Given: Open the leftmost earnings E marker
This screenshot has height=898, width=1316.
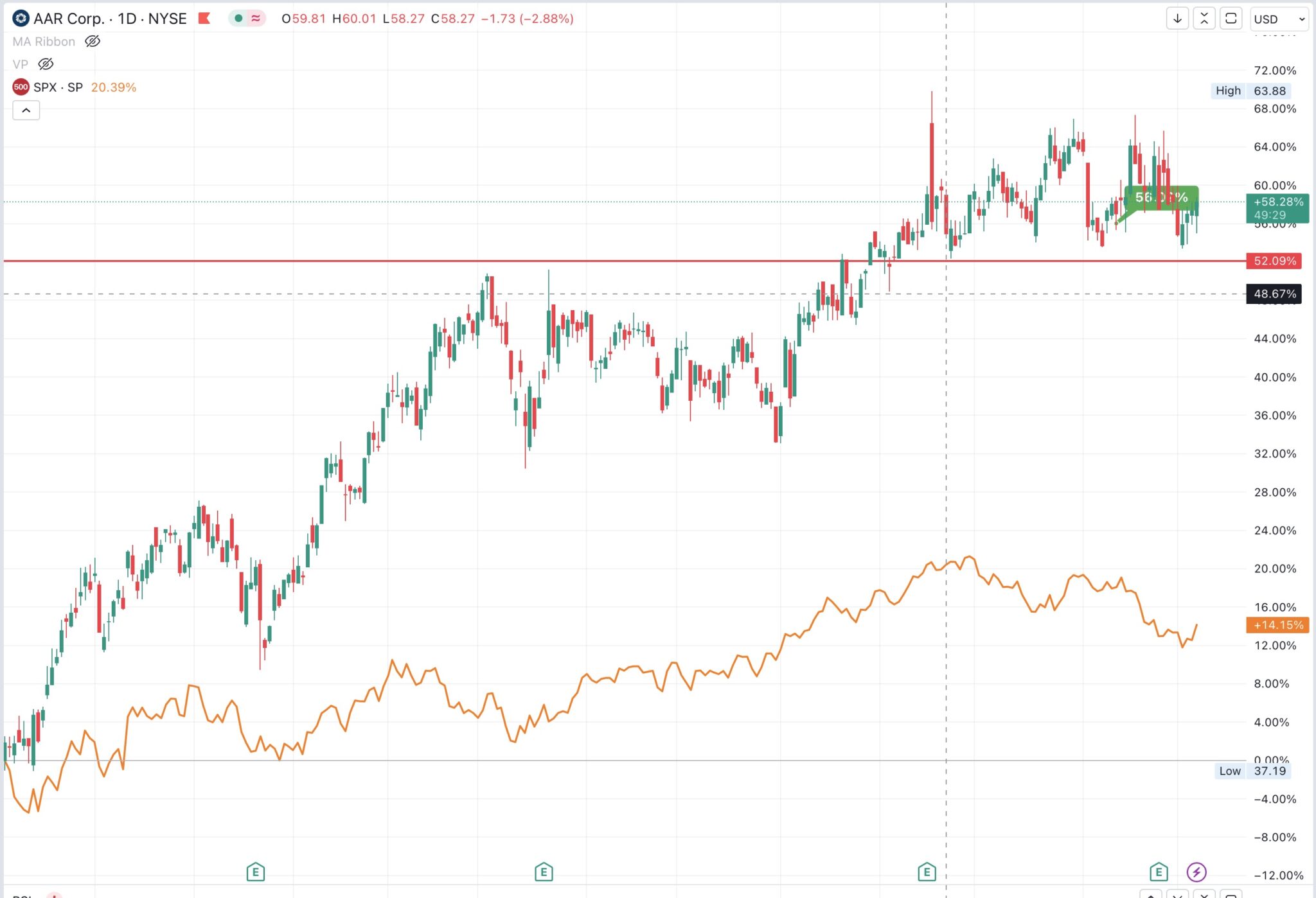Looking at the screenshot, I should (255, 872).
